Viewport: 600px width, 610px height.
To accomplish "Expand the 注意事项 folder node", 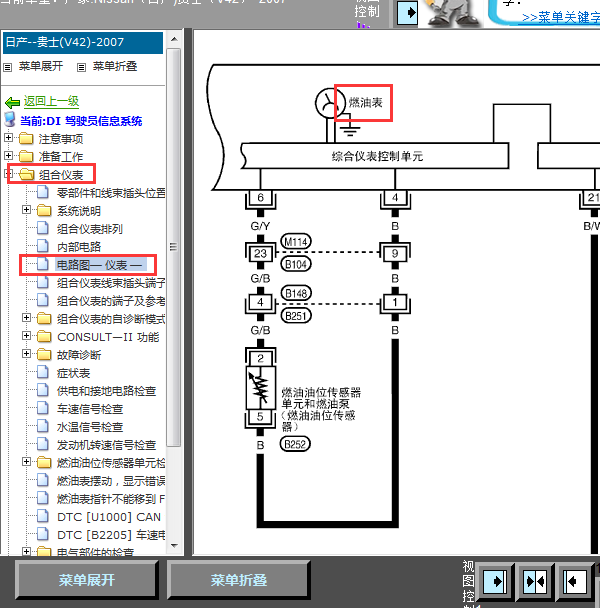I will (9, 139).
